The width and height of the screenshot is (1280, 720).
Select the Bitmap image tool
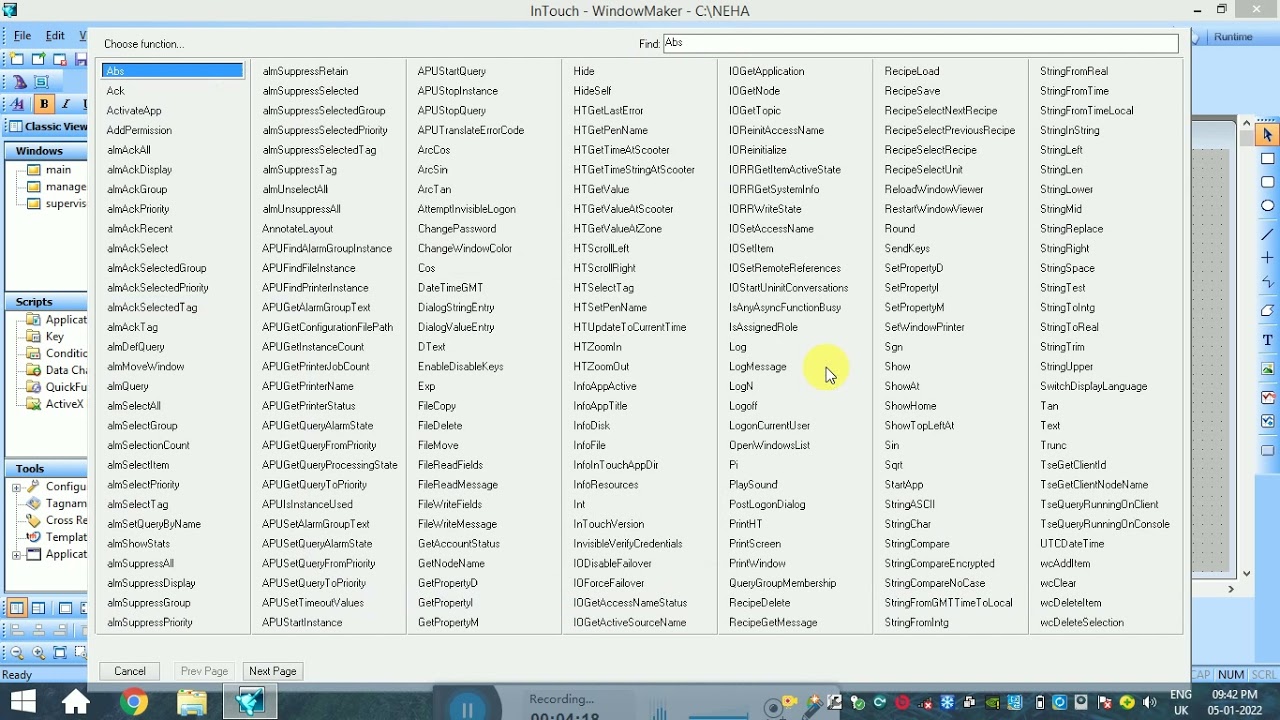[1267, 369]
